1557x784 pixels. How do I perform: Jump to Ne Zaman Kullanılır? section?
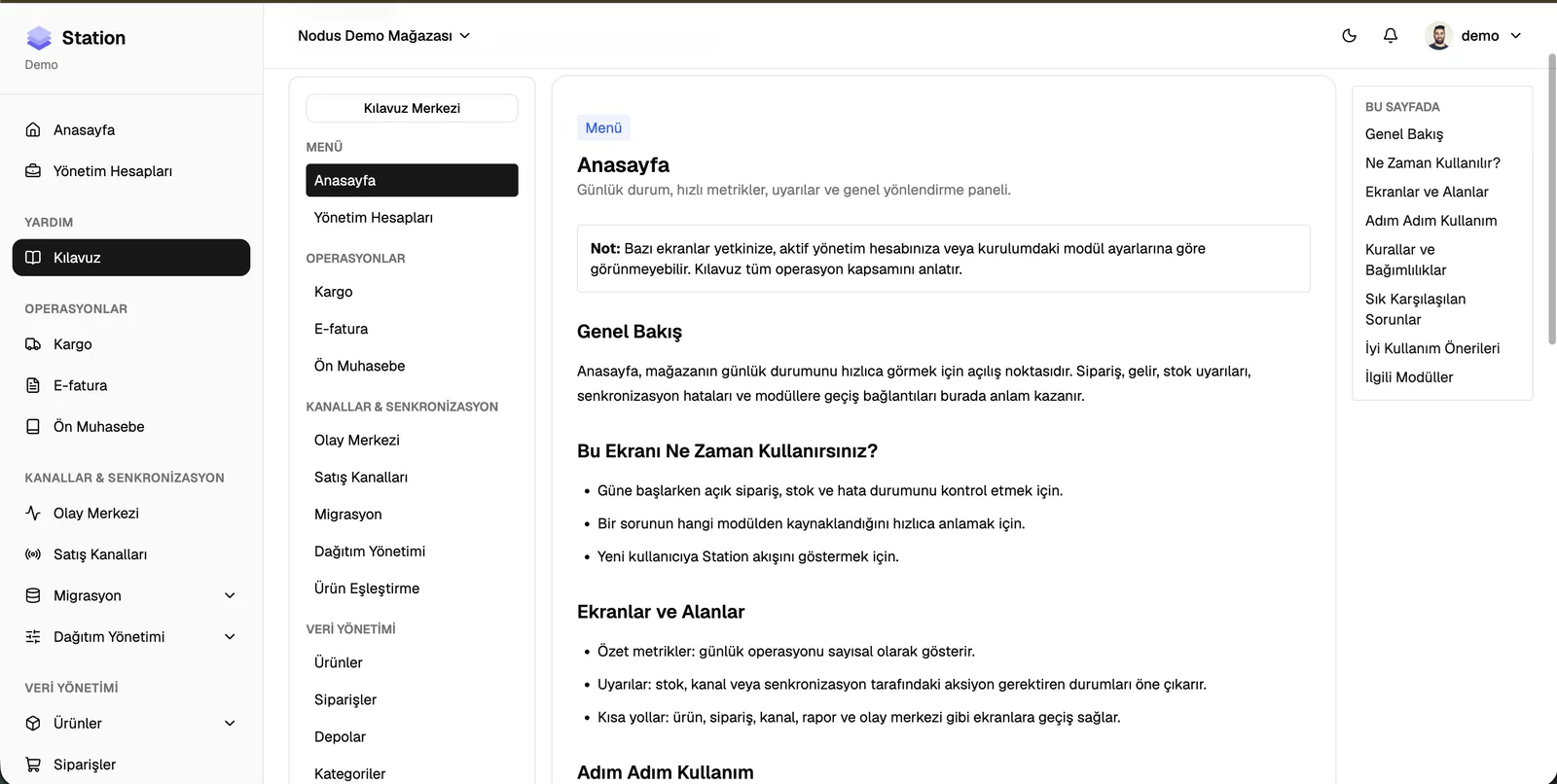click(1432, 162)
